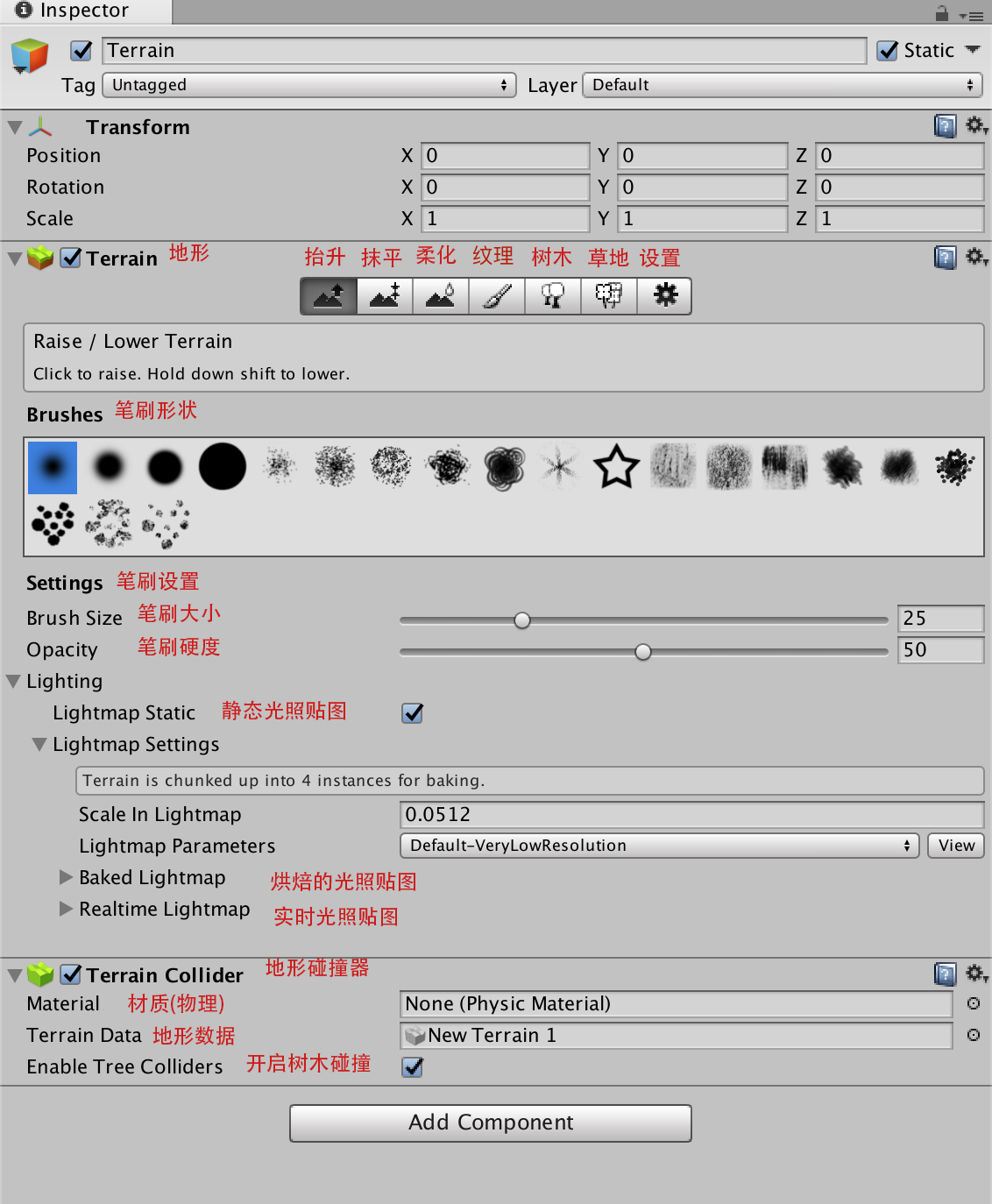Click the View button for Lightmap Parameters
Screen dimensions: 992x1204
pos(956,846)
